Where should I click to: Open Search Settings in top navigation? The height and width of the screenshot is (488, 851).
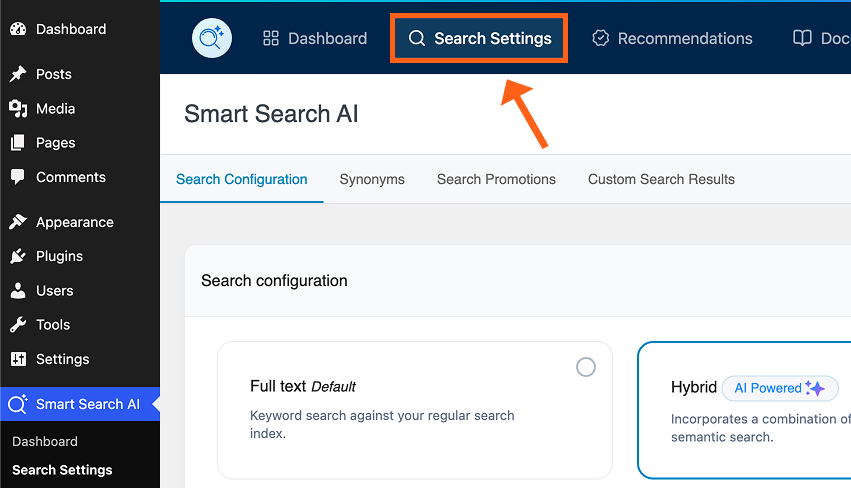click(479, 39)
